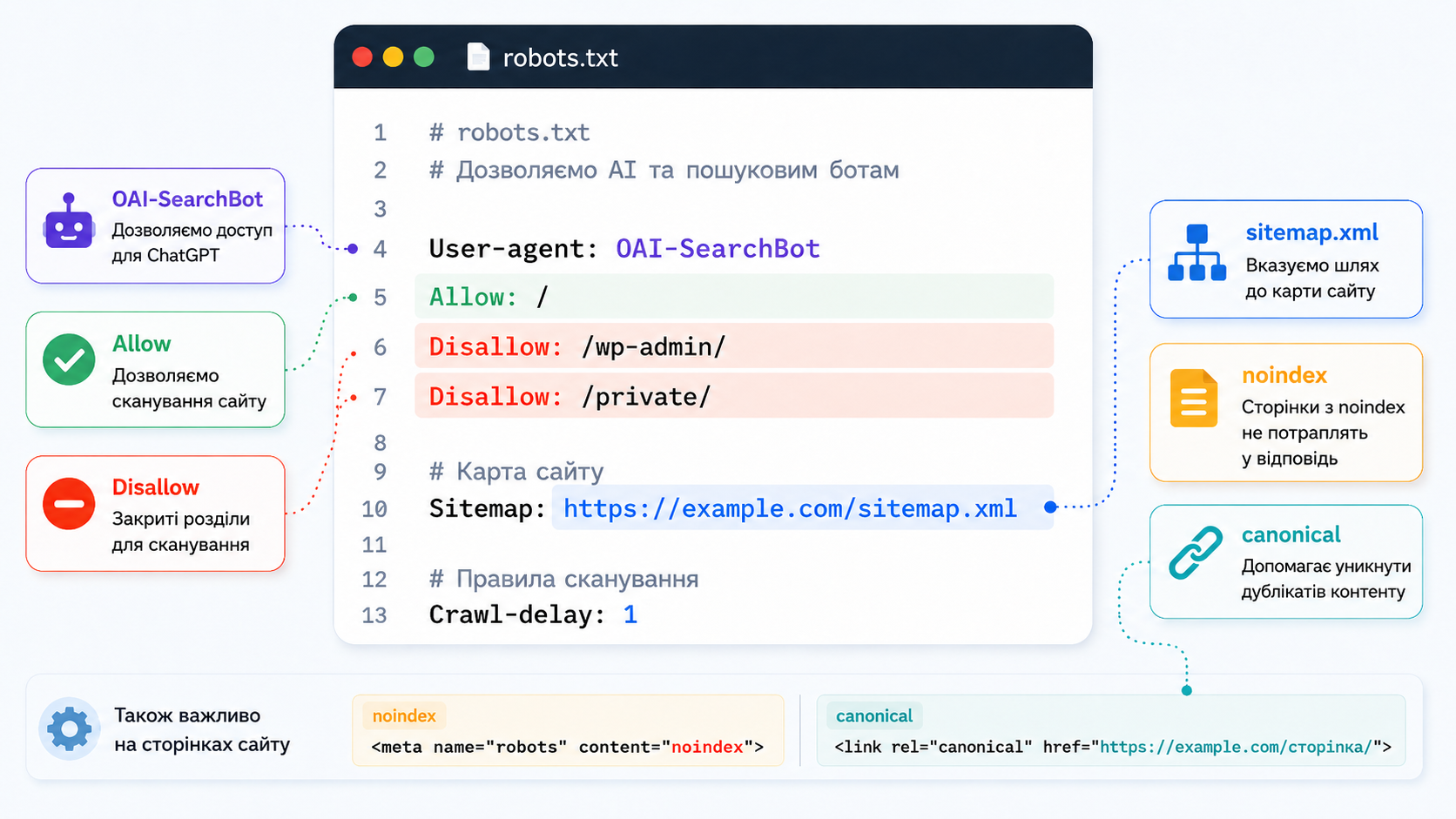Click the red 'noindex' value in meta snippet

pyautogui.click(x=707, y=747)
